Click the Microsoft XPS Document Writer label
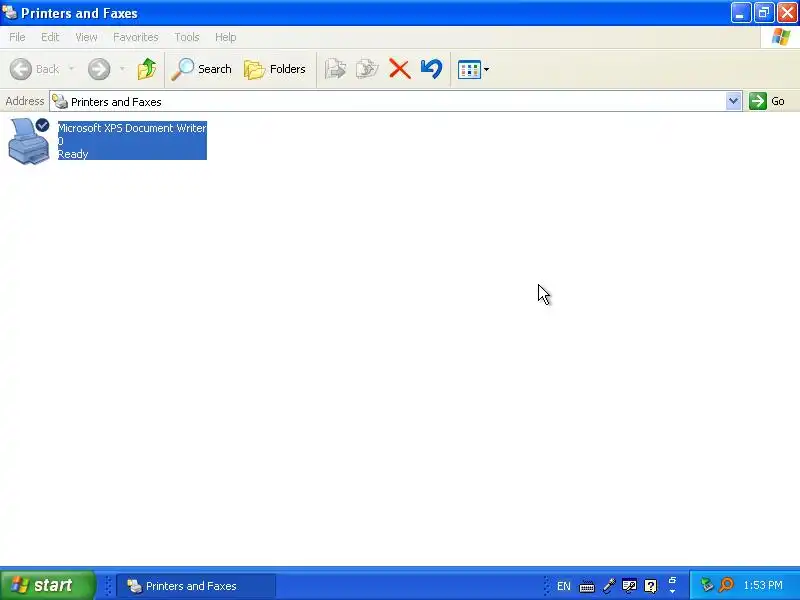 [x=132, y=128]
